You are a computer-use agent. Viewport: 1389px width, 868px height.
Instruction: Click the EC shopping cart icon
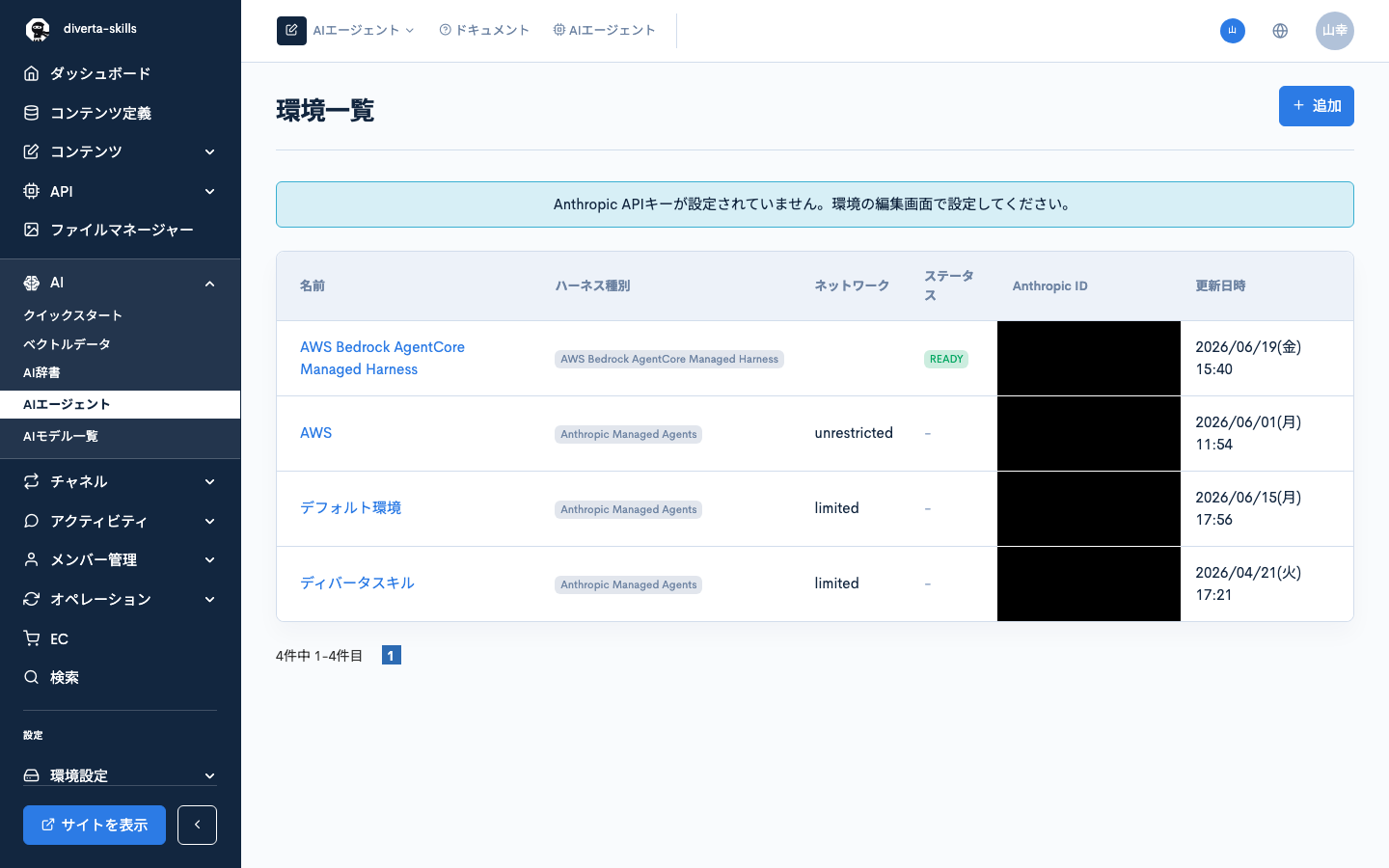click(32, 638)
